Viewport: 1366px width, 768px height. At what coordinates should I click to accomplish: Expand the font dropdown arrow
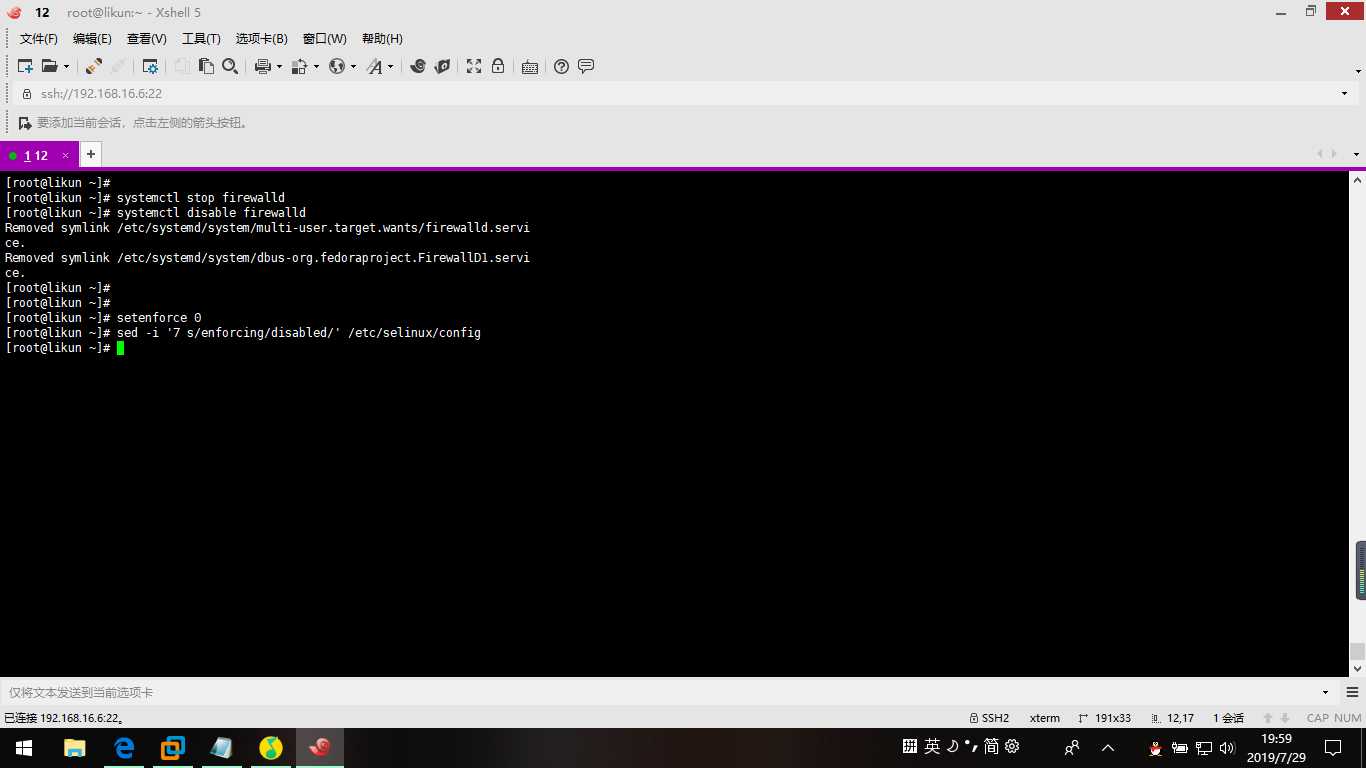click(391, 67)
